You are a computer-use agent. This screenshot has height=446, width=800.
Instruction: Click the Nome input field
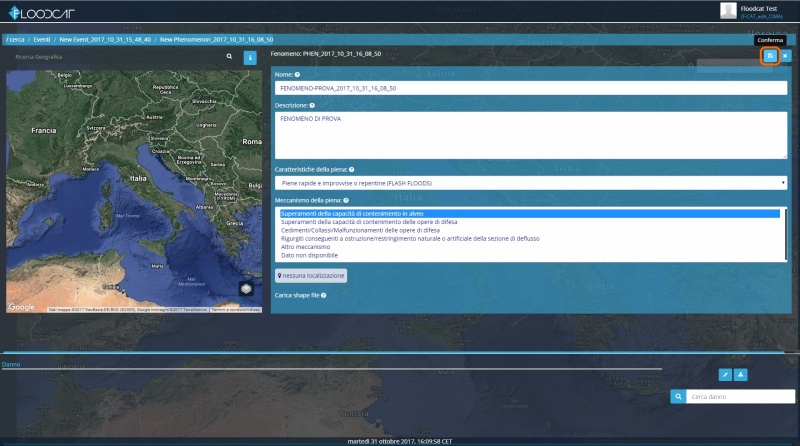coord(531,88)
